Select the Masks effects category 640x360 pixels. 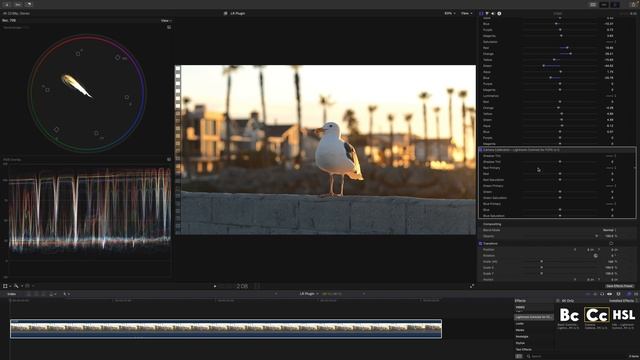click(x=520, y=330)
